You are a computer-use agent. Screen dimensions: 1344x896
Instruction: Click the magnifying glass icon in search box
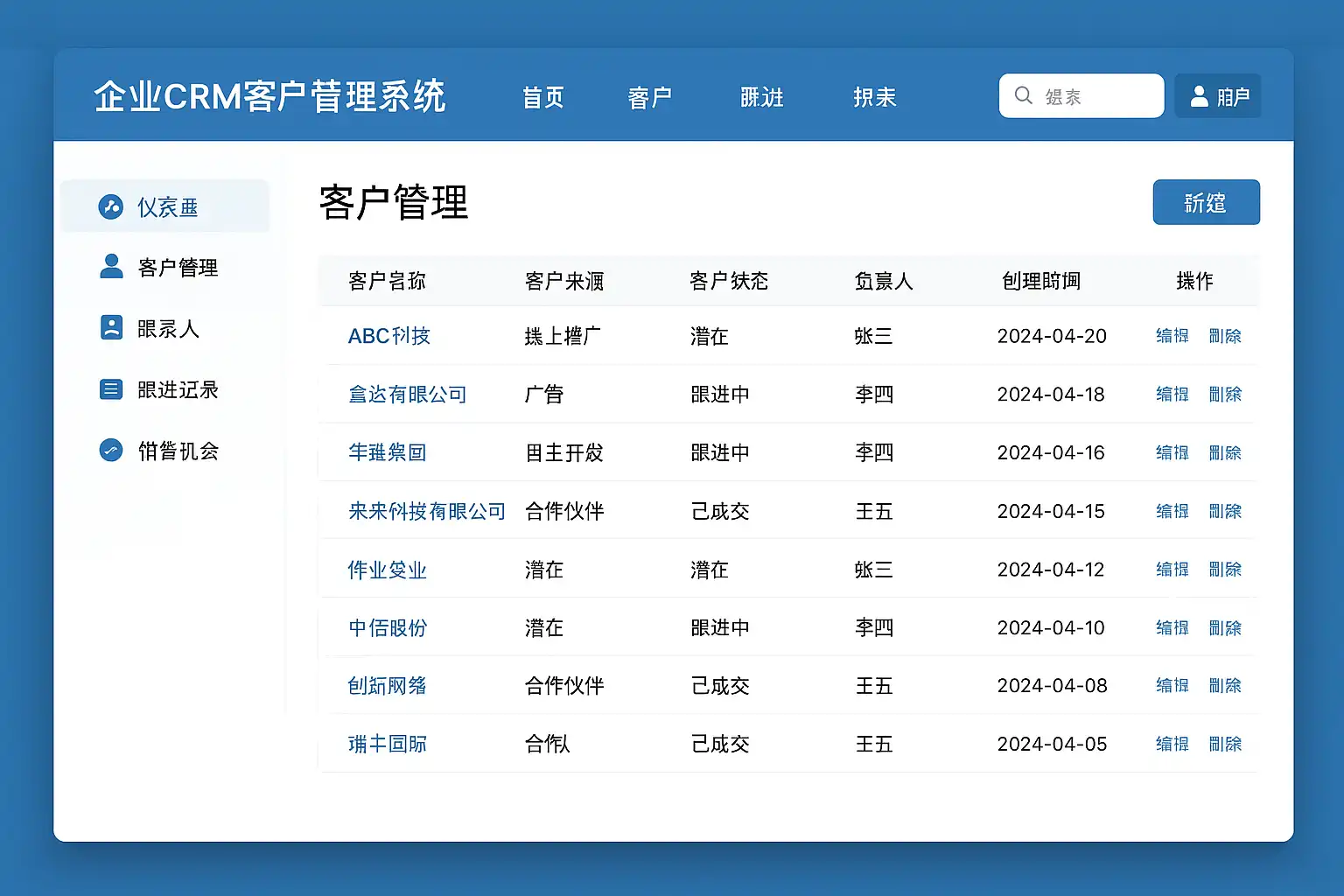coord(1023,95)
